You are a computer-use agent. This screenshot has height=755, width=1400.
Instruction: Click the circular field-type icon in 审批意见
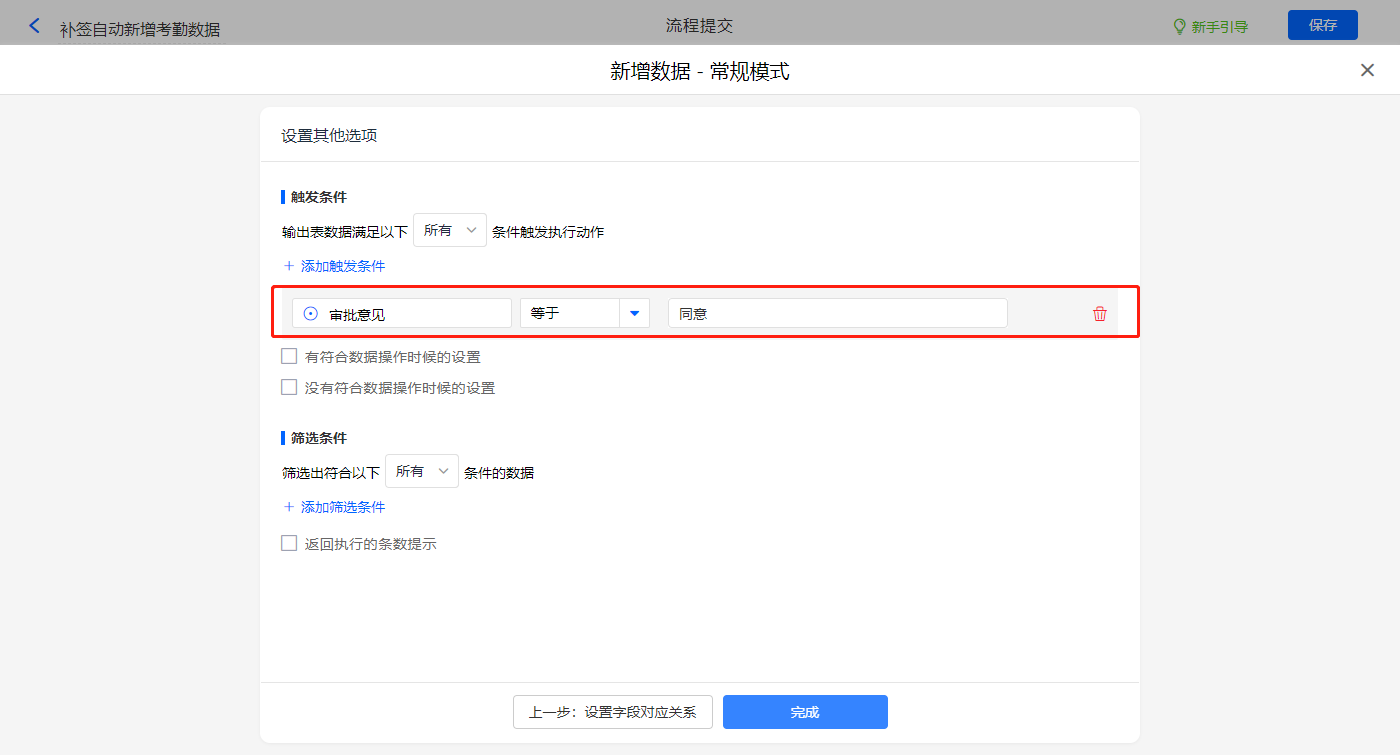click(x=311, y=314)
